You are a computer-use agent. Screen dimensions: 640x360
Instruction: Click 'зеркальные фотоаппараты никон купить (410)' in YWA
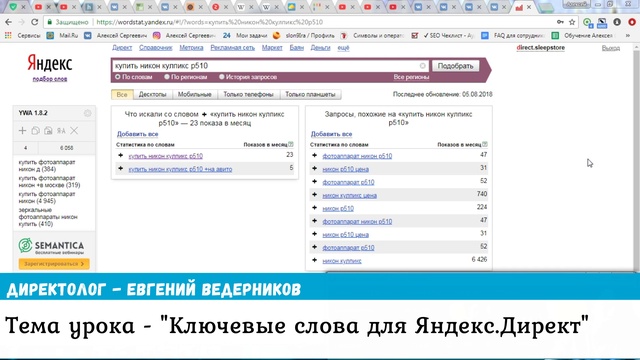click(48, 217)
